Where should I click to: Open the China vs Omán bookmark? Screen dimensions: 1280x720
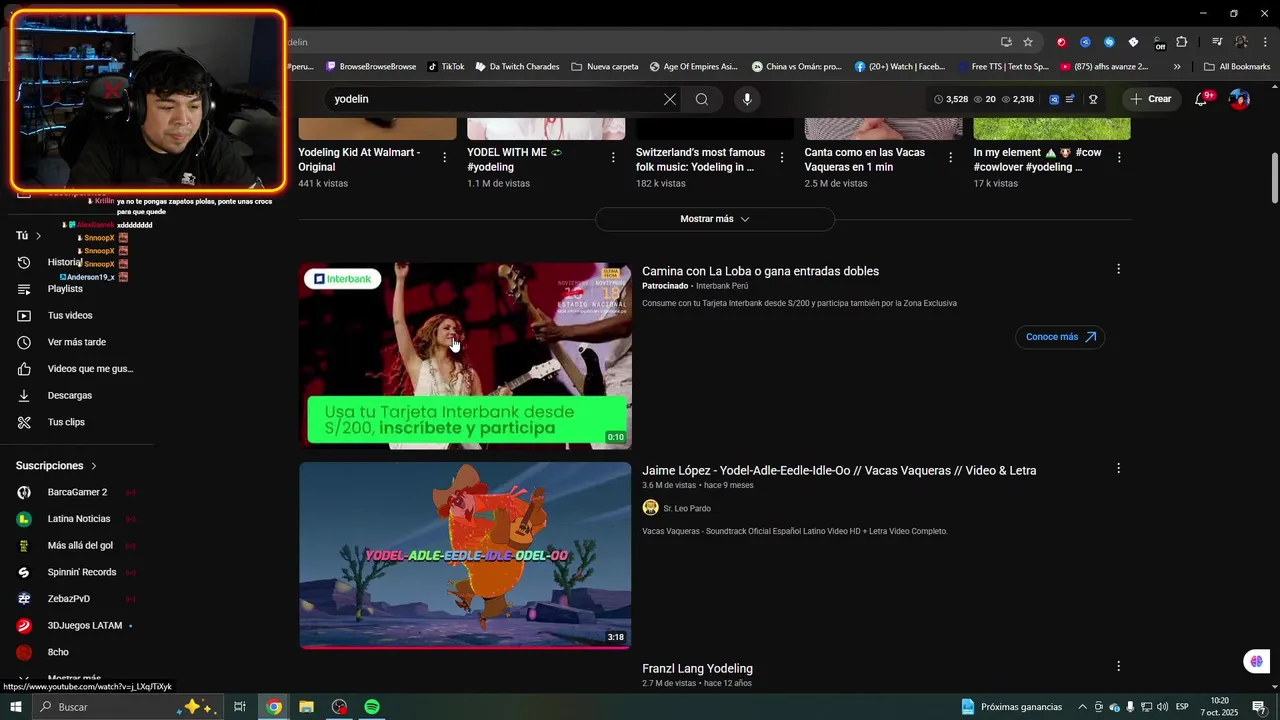click(796, 67)
